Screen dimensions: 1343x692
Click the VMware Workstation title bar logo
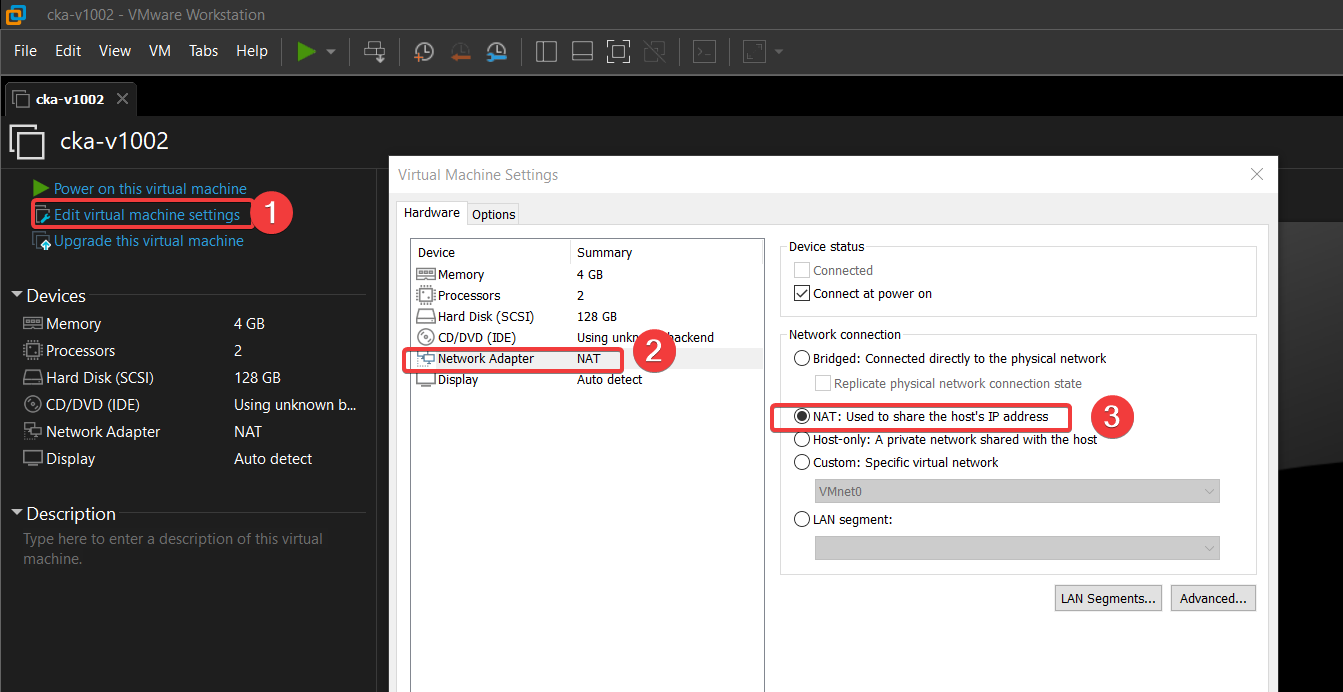pos(16,15)
